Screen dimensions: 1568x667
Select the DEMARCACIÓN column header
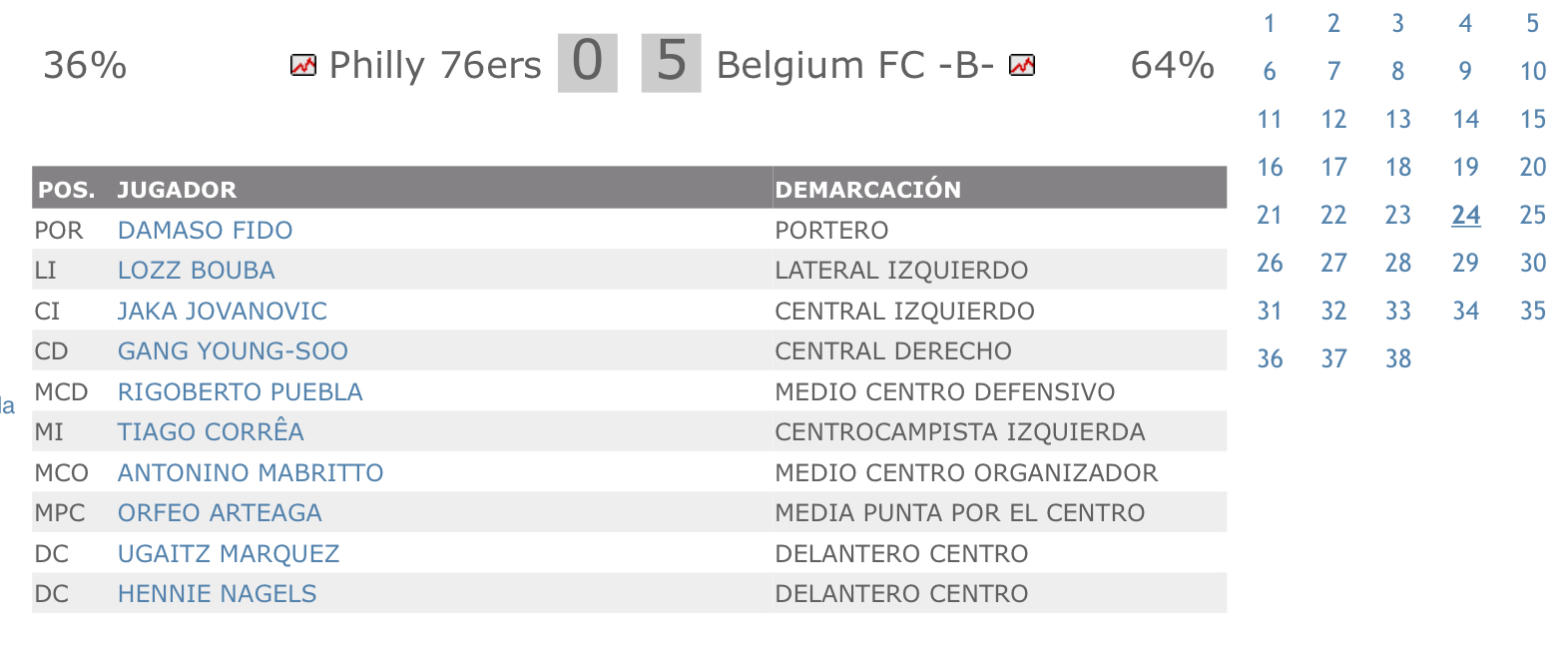pos(868,190)
